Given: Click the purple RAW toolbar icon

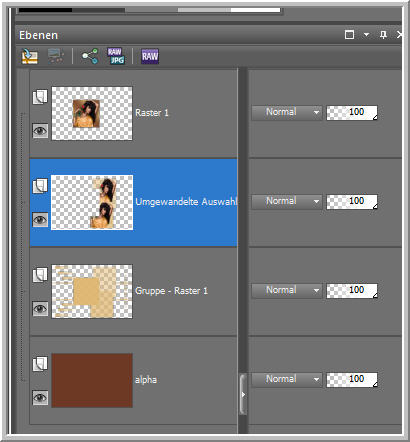Looking at the screenshot, I should click(x=150, y=56).
